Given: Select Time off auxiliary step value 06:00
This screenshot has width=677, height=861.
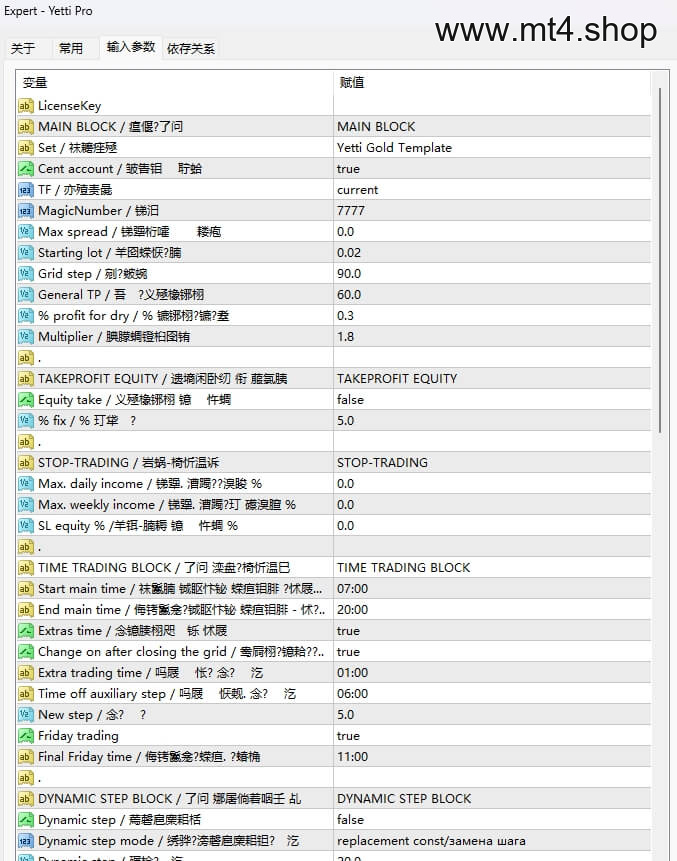Looking at the screenshot, I should pos(491,694).
